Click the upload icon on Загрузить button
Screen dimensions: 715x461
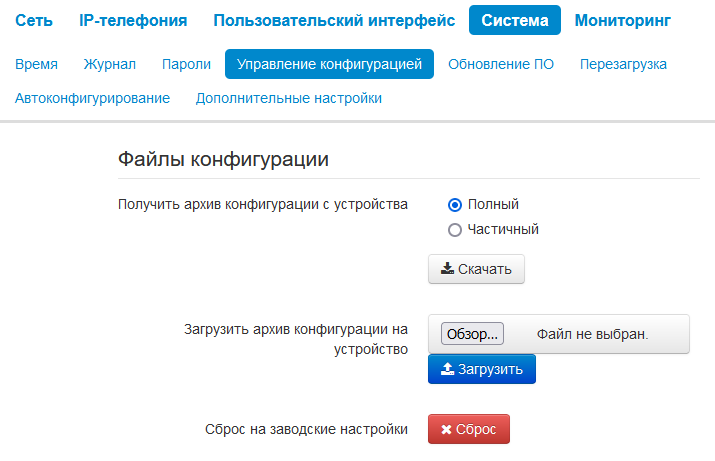tap(448, 369)
